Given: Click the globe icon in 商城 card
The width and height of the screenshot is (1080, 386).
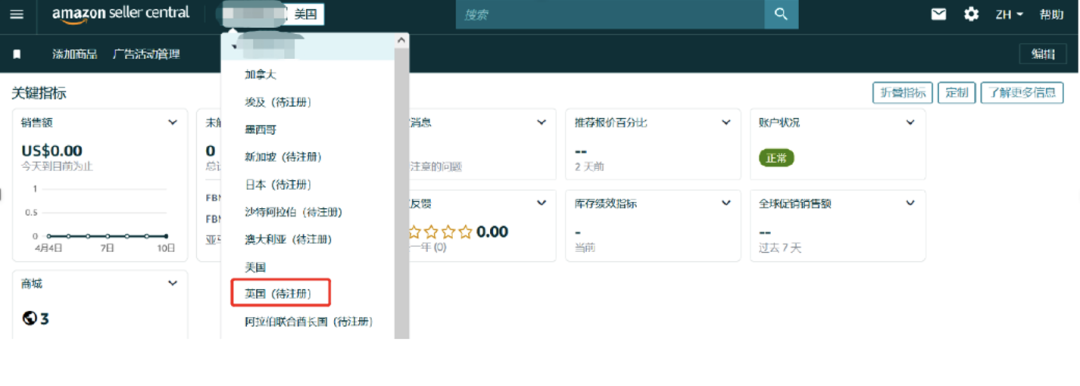Looking at the screenshot, I should point(29,318).
